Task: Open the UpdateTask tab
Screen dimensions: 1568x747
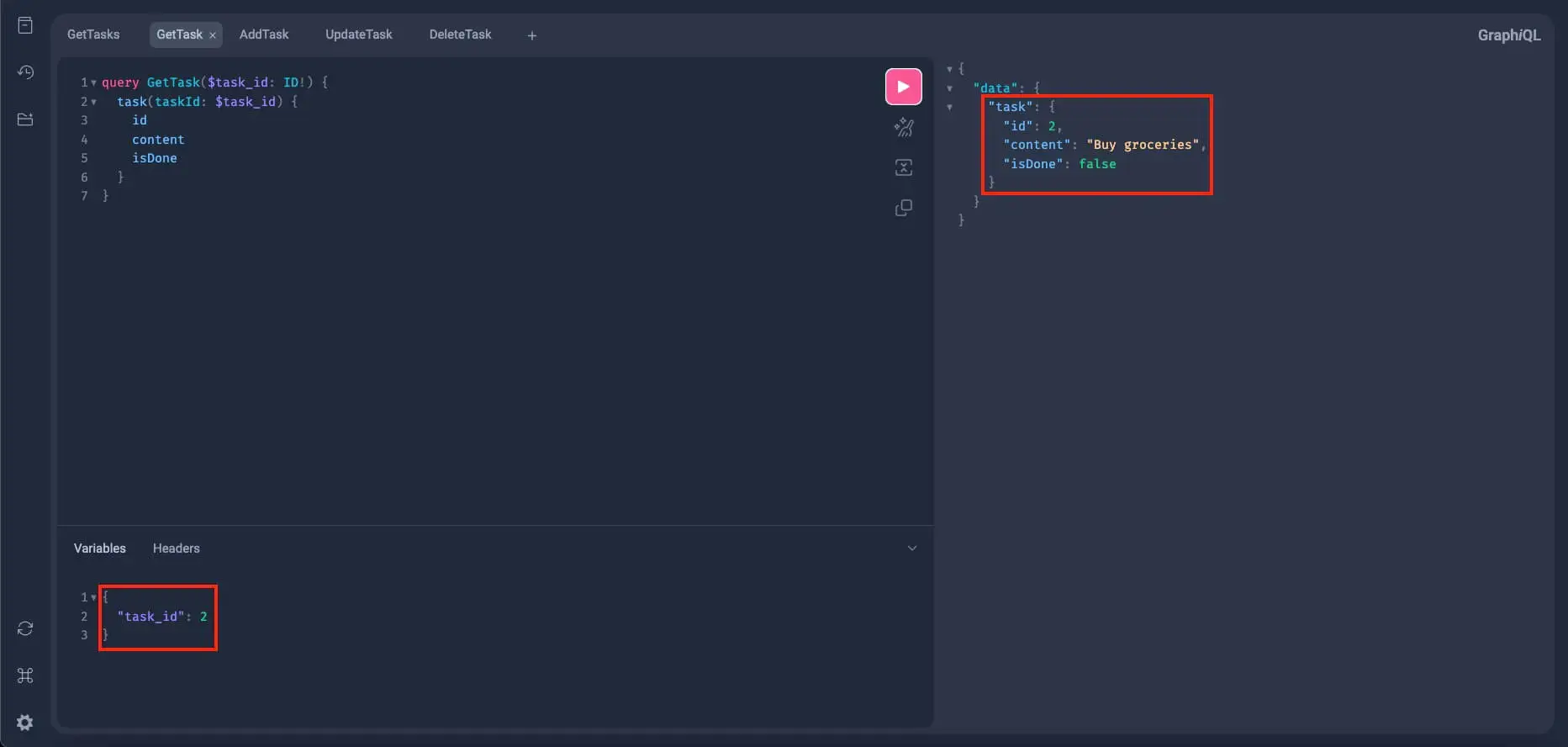Action: 358,34
